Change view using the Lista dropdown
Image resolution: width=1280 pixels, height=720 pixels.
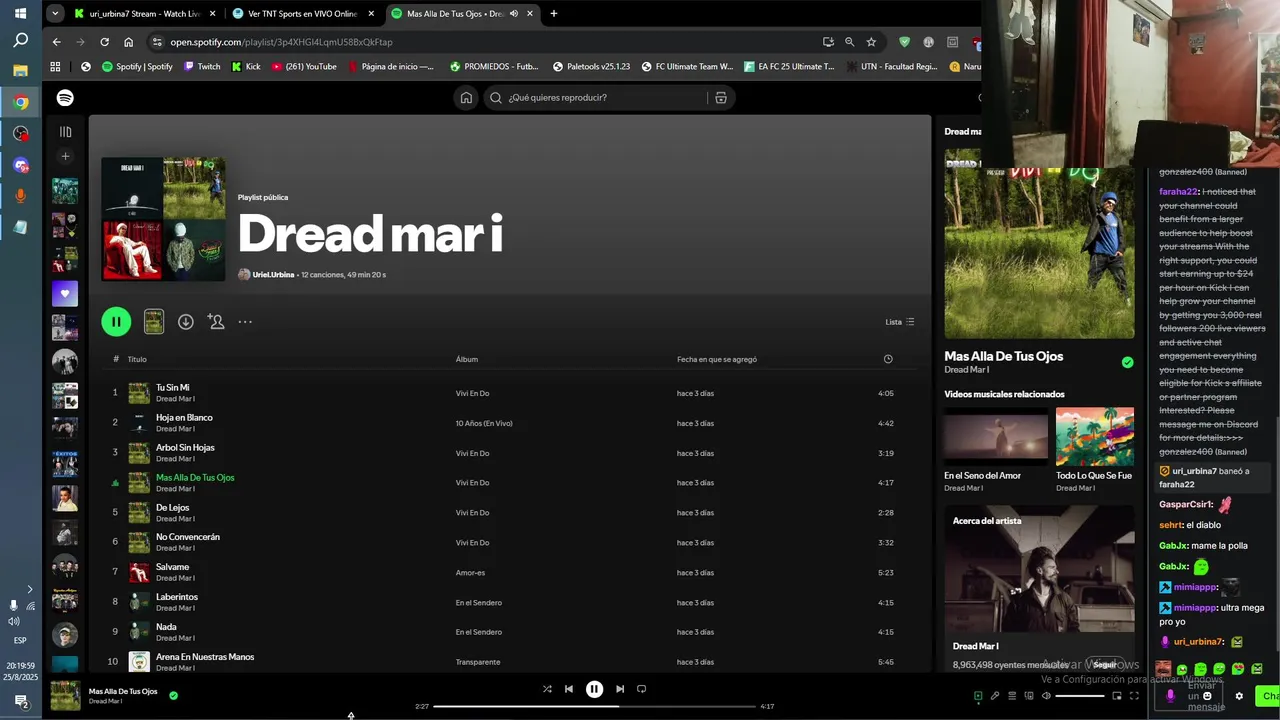[x=900, y=322]
